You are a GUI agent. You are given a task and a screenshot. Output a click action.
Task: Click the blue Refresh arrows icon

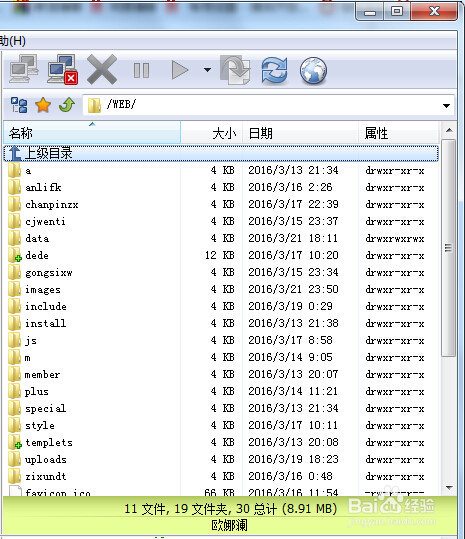coord(274,70)
